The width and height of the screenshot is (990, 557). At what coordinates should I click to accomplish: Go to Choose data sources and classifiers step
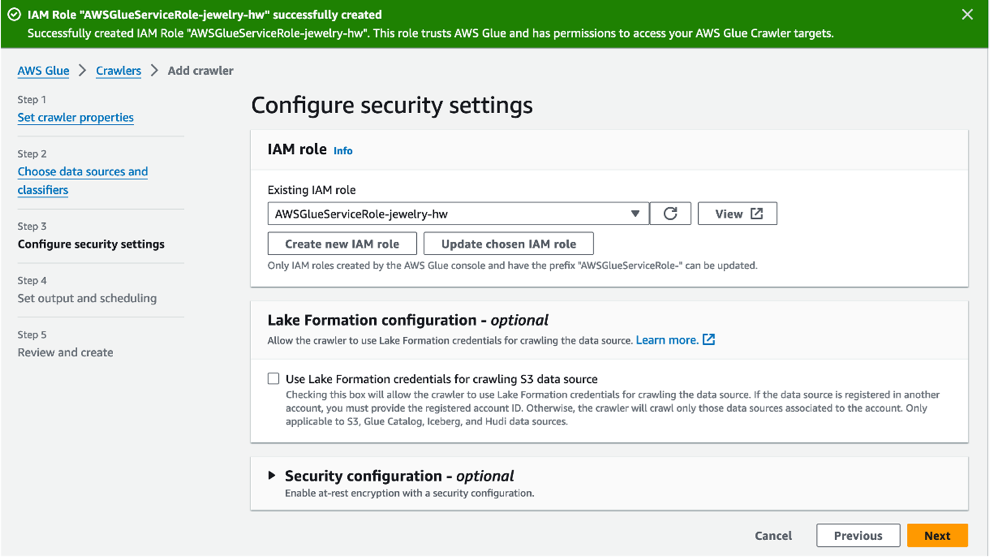83,181
